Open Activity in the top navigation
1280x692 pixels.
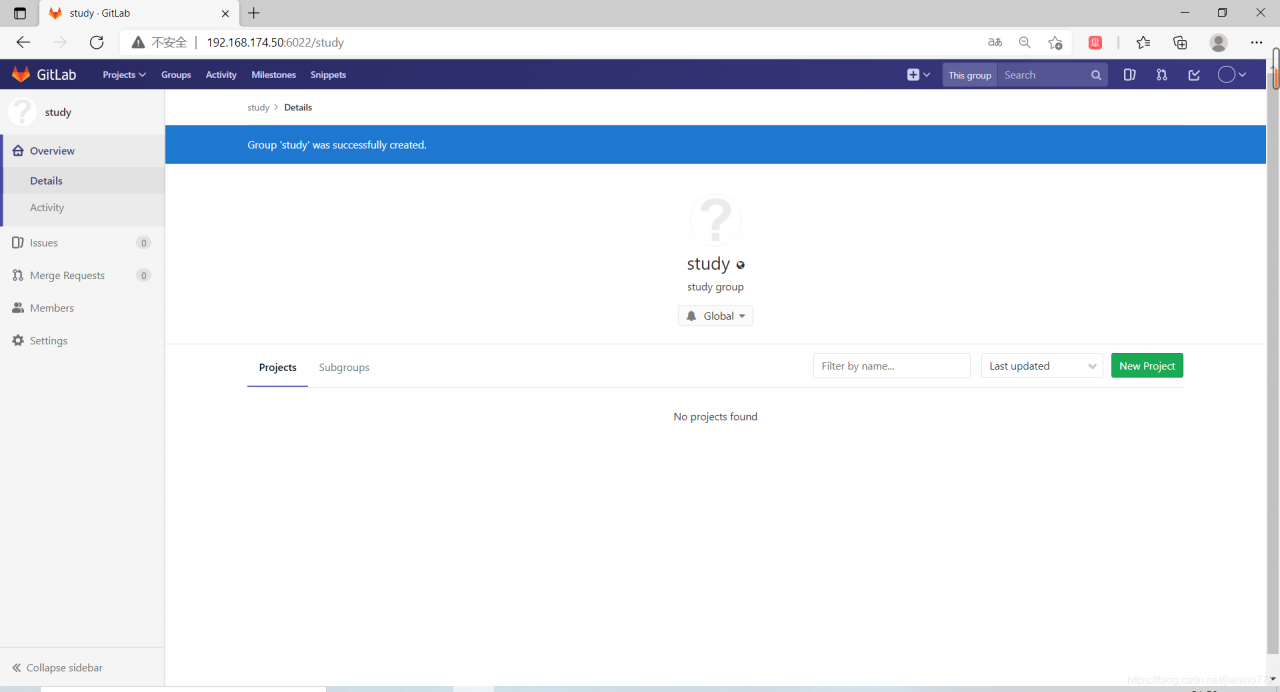pyautogui.click(x=221, y=75)
